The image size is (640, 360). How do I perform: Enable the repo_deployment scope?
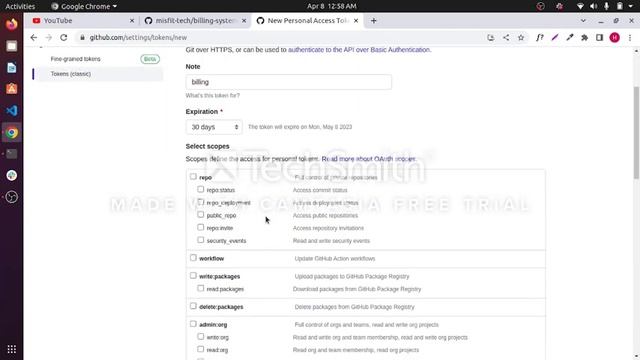tap(200, 202)
